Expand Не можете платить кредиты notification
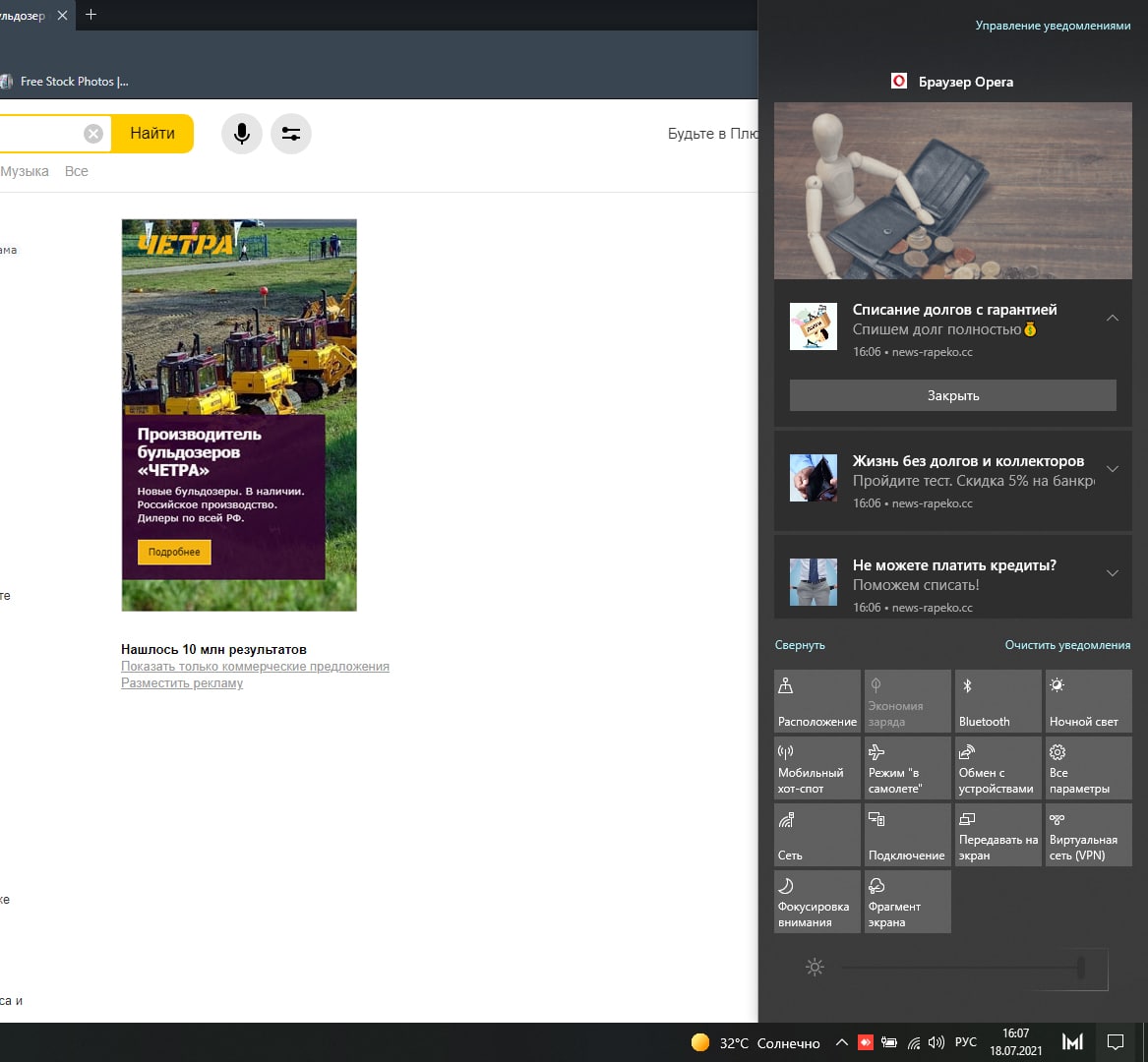 coord(1113,573)
